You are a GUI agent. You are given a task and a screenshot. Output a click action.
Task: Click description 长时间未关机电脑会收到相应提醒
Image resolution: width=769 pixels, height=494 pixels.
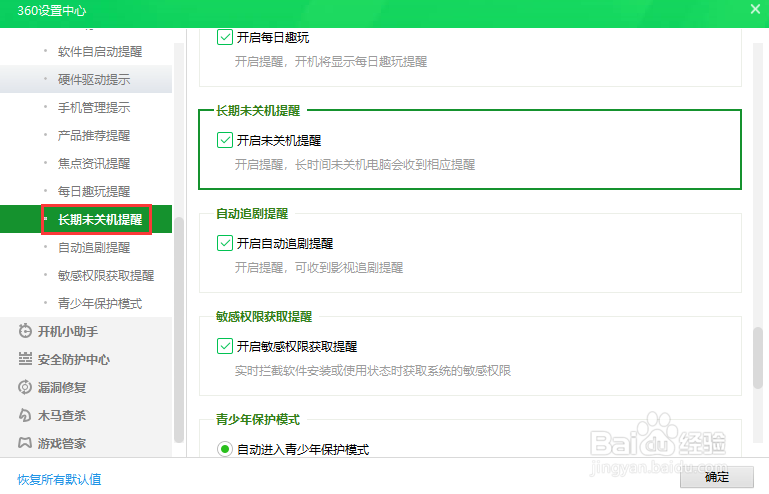click(x=385, y=164)
